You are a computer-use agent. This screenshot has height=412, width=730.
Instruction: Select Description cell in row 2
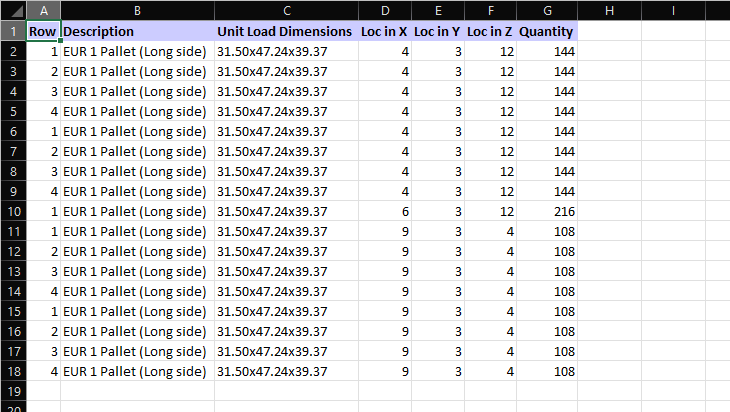point(137,51)
